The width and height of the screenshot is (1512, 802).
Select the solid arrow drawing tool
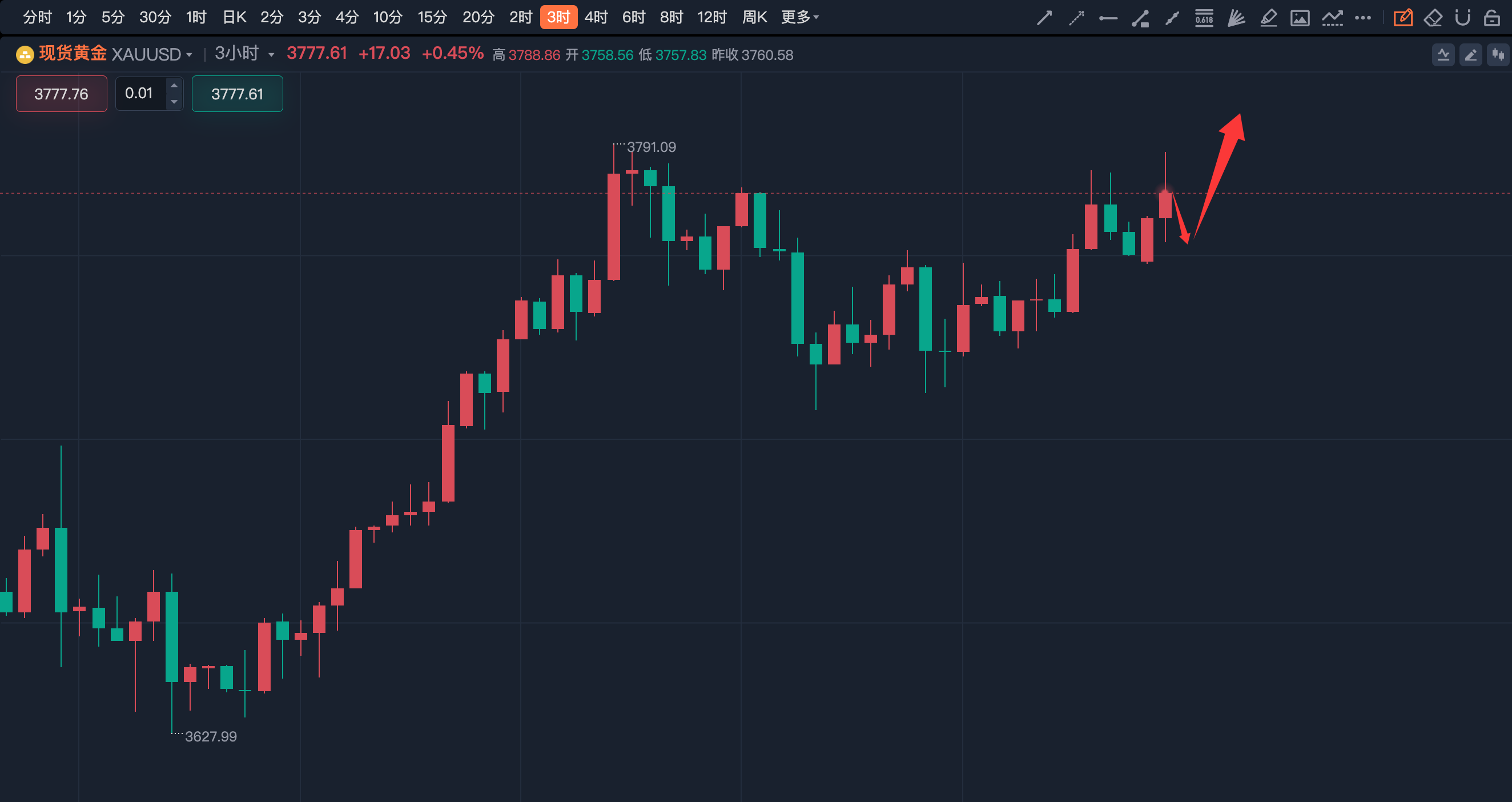coord(1044,18)
